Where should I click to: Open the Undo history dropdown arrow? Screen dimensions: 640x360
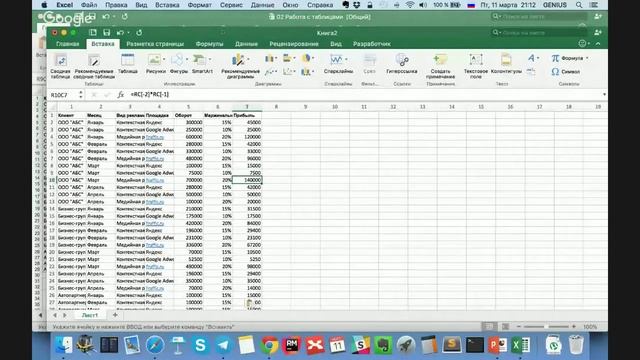pyautogui.click(x=128, y=33)
